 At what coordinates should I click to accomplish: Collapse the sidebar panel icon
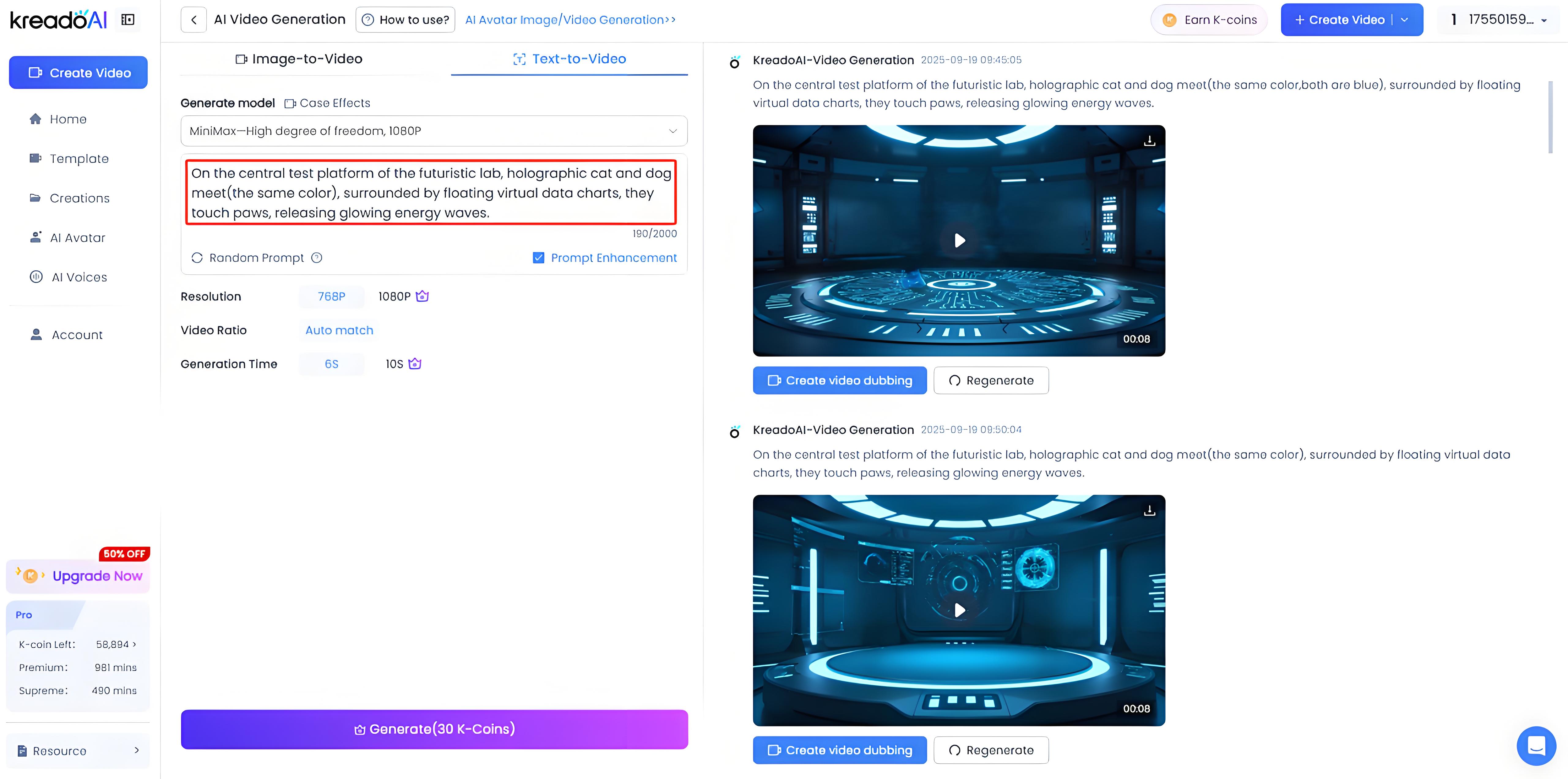128,20
